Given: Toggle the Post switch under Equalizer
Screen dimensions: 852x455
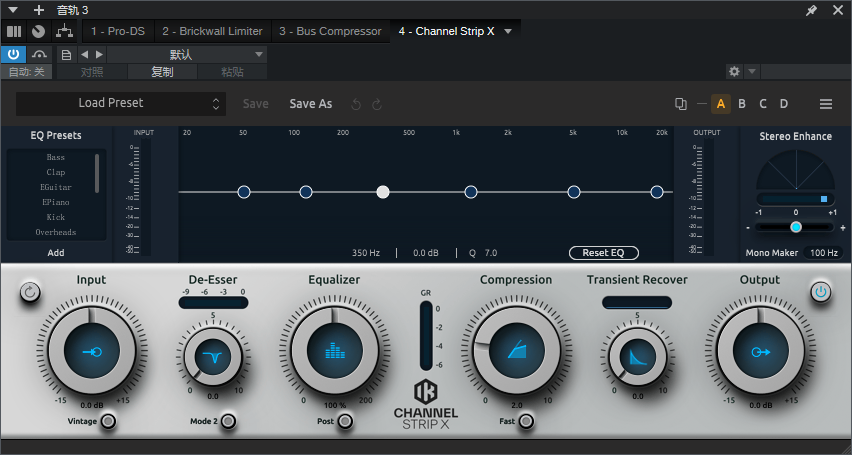Looking at the screenshot, I should coord(345,421).
